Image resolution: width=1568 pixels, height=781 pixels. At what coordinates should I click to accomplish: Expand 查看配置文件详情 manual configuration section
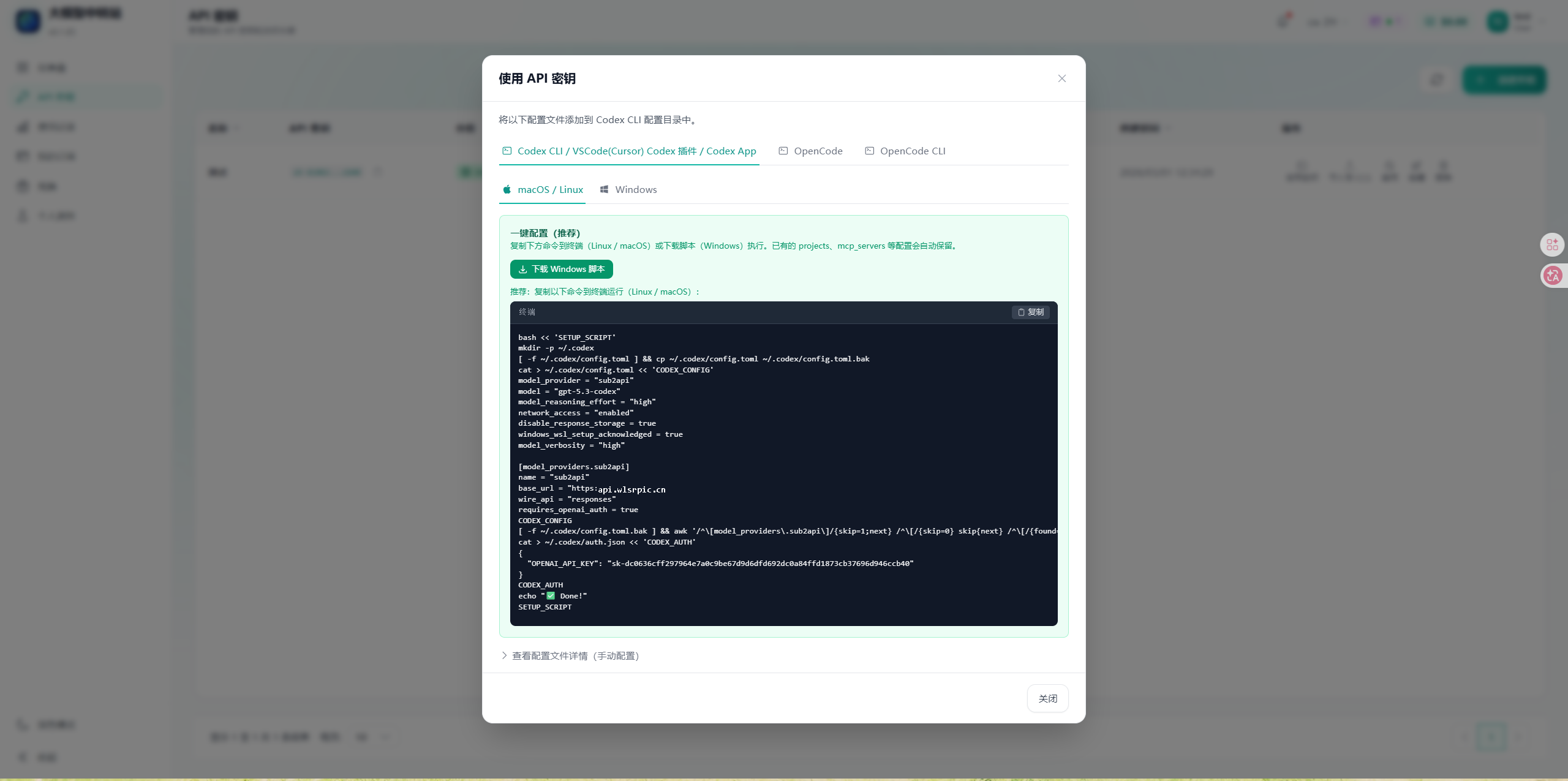[570, 655]
